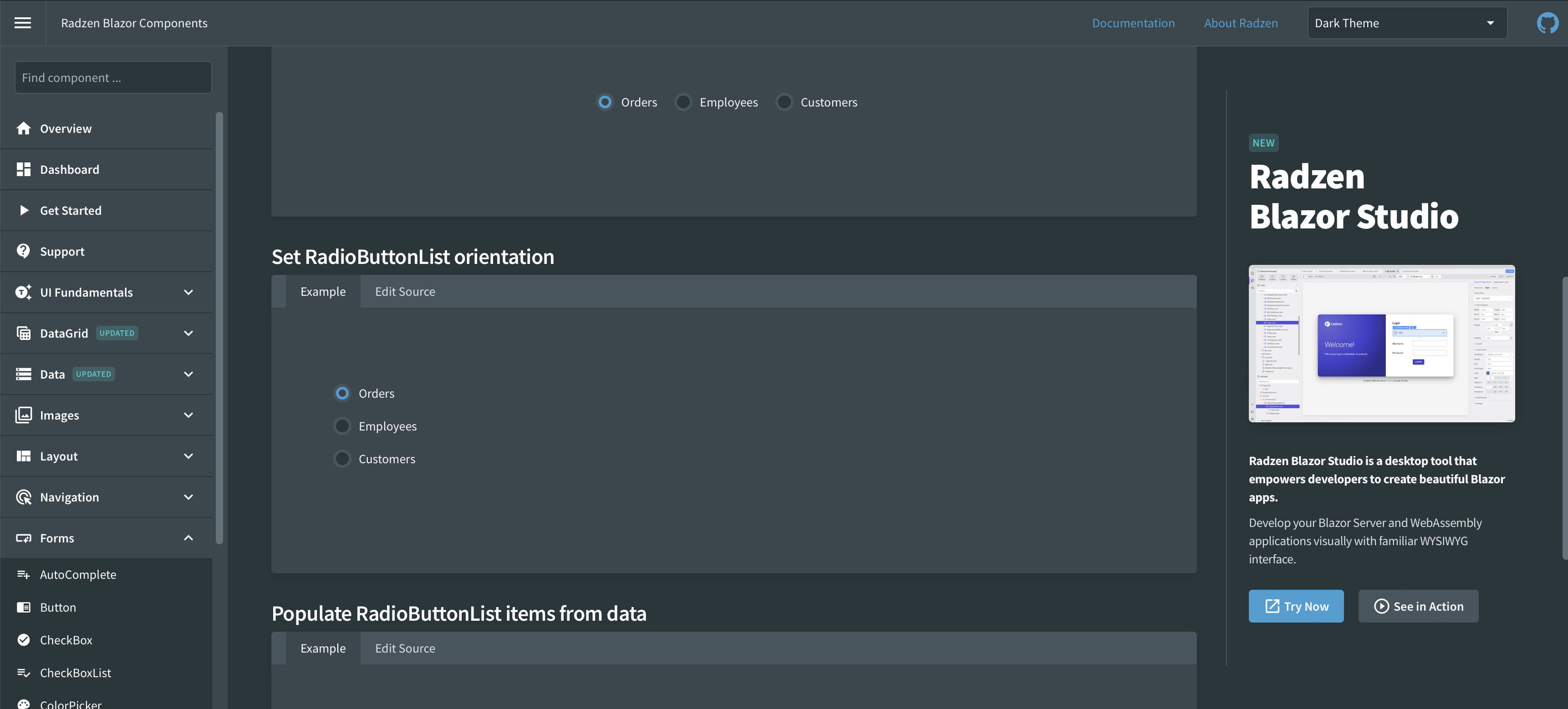The width and height of the screenshot is (1568, 709).
Task: Click the Try Now button
Action: coord(1295,606)
